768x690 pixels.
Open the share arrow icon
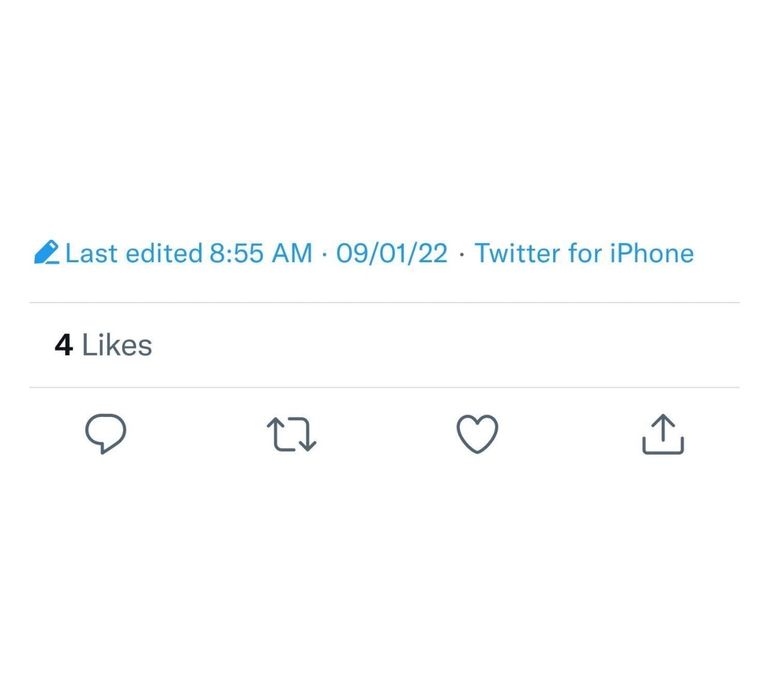click(662, 435)
